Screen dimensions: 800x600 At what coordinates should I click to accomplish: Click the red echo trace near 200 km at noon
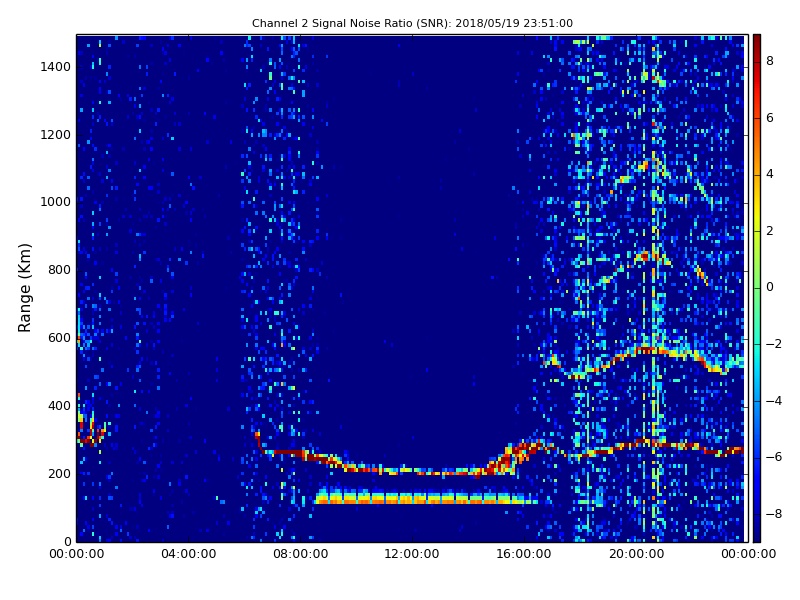pyautogui.click(x=412, y=470)
